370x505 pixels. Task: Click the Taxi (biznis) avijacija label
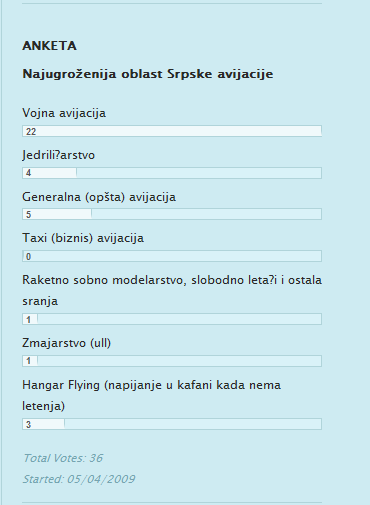point(83,238)
